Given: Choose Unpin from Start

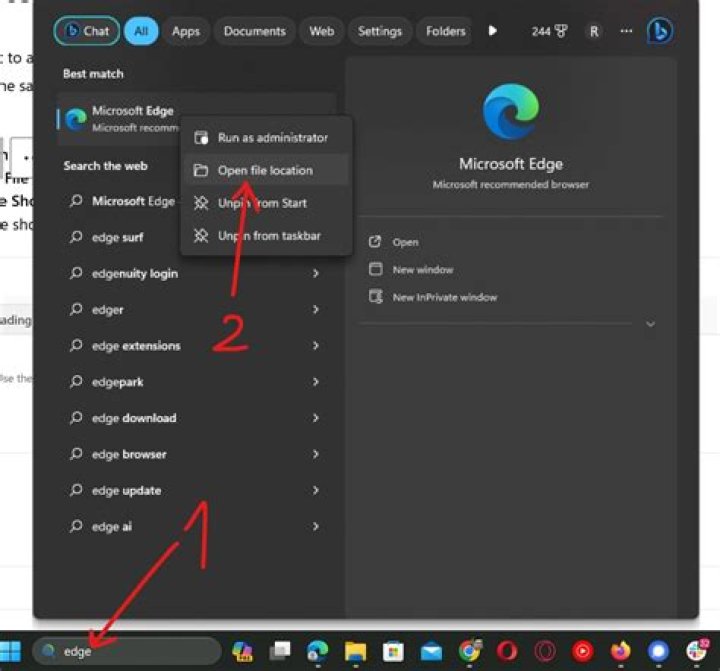Looking at the screenshot, I should (x=266, y=203).
